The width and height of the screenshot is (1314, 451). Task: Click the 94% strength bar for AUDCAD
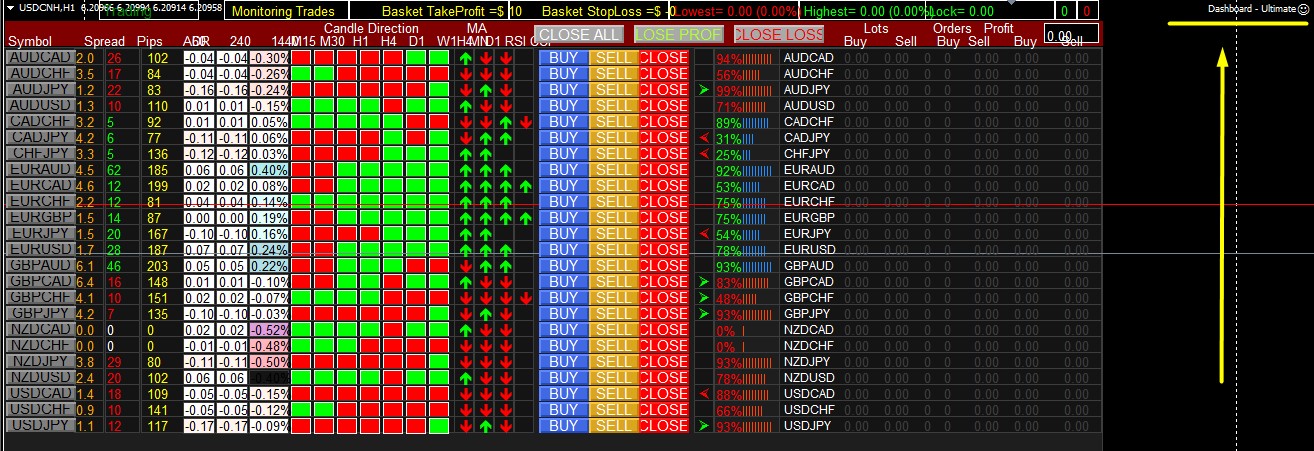point(745,59)
